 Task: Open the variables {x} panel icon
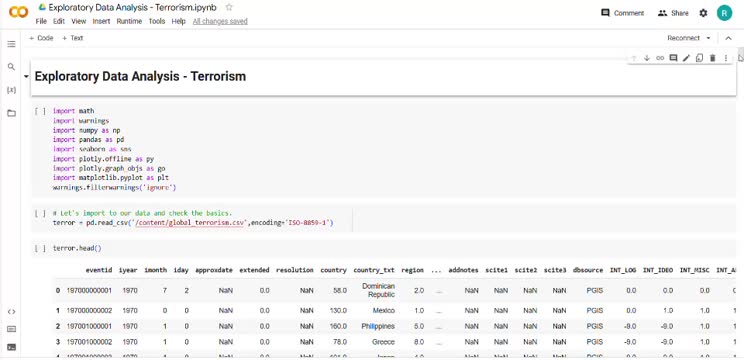(x=11, y=90)
